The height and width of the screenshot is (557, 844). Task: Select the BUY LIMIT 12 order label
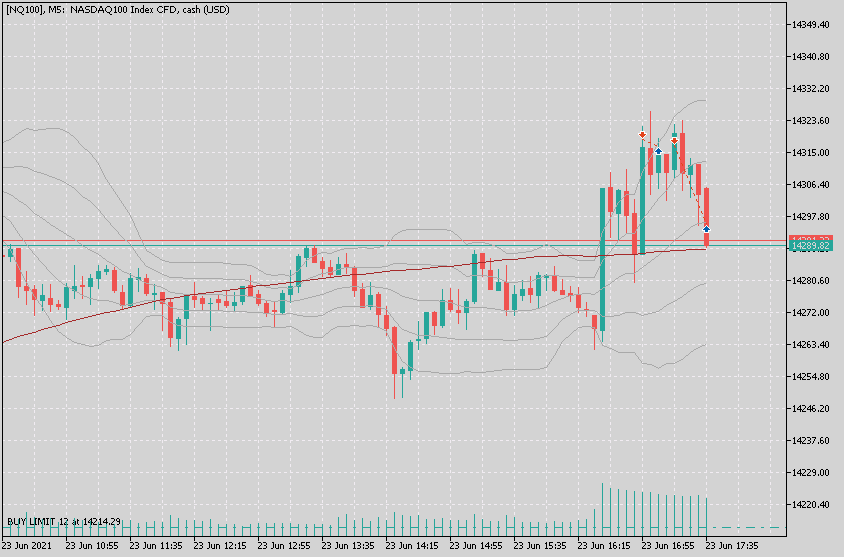pyautogui.click(x=64, y=522)
